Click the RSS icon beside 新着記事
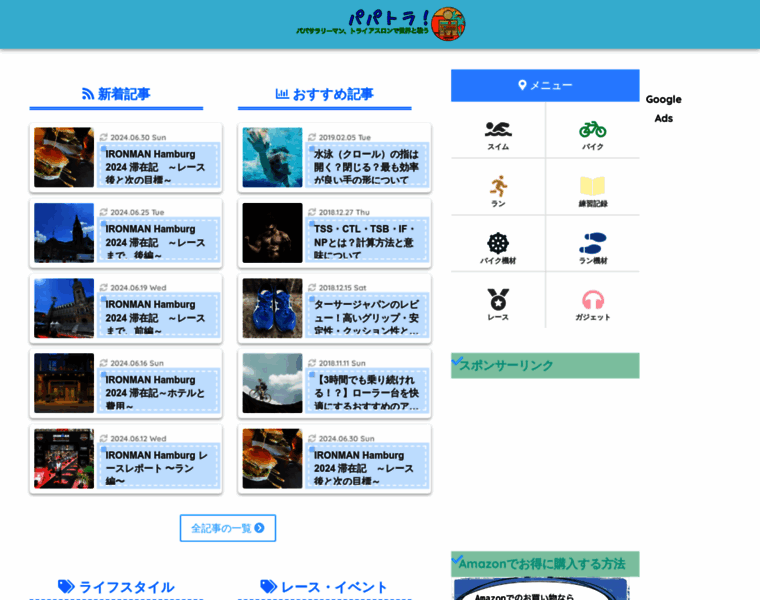 pos(88,94)
